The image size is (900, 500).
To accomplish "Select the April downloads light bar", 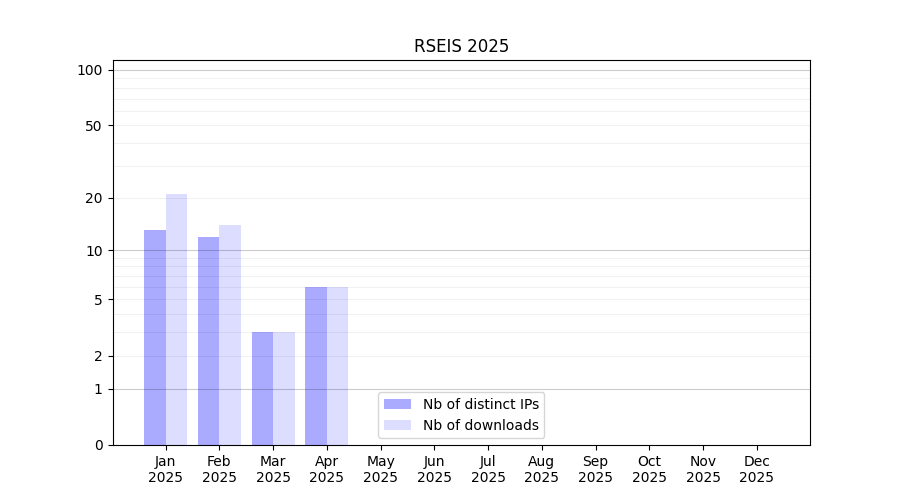I will 338,365.
